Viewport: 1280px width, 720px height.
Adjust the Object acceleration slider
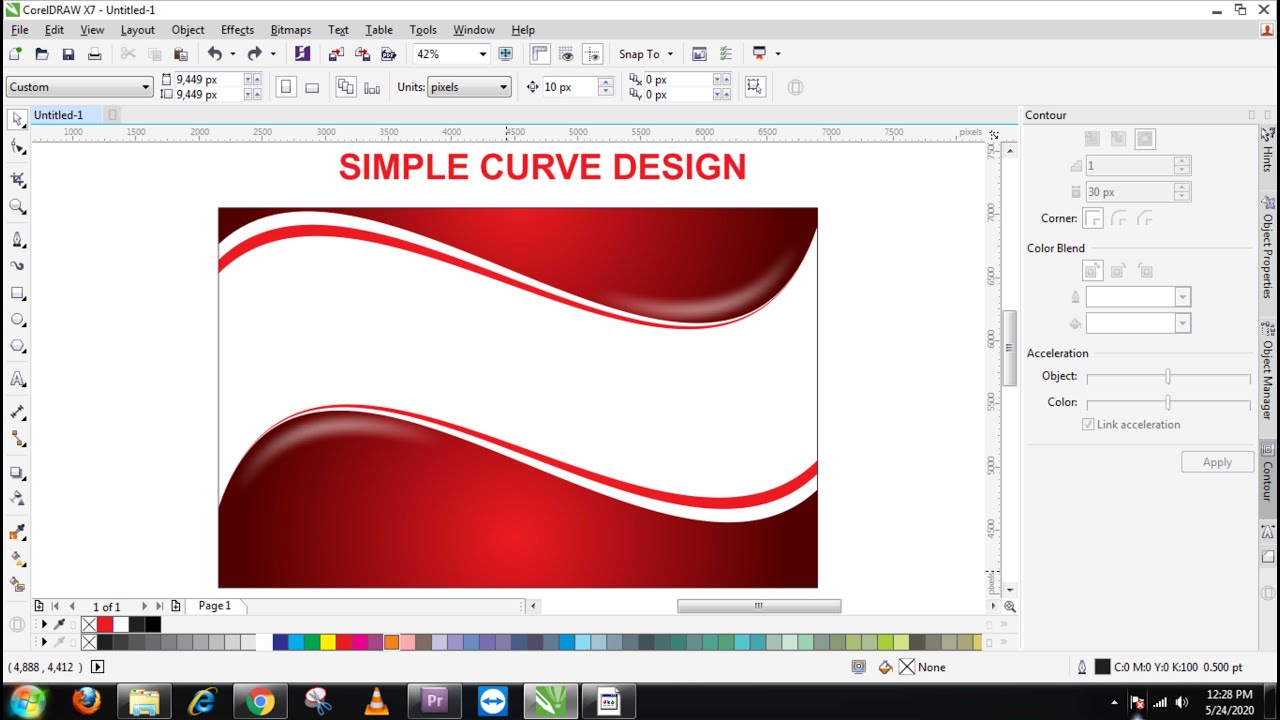(1168, 377)
